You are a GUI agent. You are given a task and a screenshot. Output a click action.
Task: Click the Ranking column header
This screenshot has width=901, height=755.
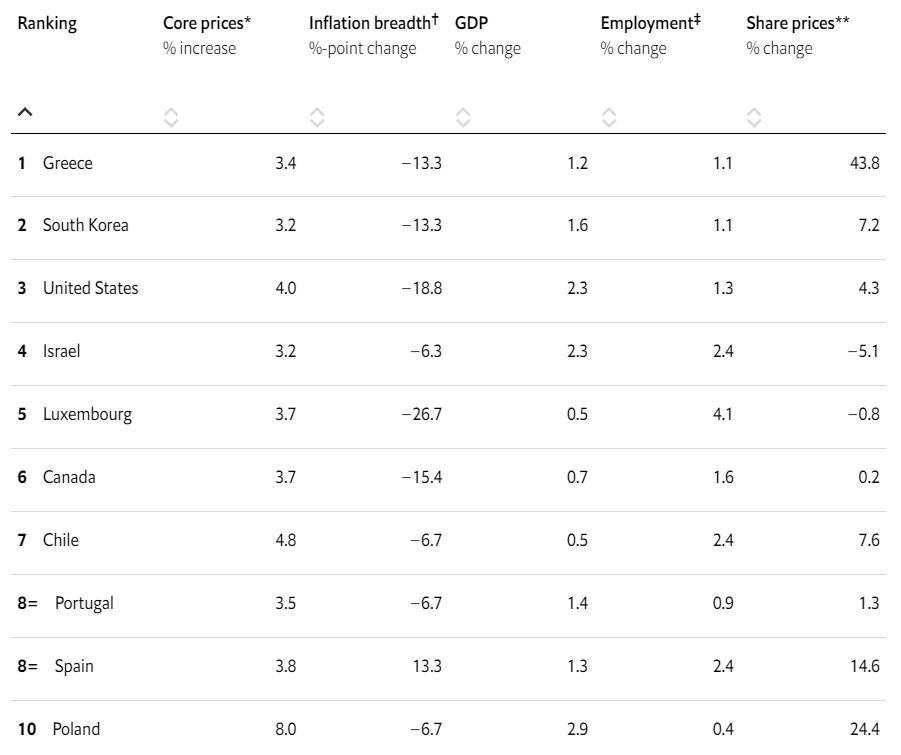[47, 24]
